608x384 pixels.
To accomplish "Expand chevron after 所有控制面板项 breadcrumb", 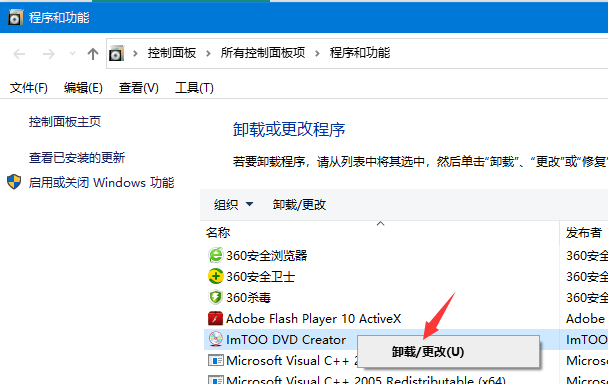I will 317,54.
